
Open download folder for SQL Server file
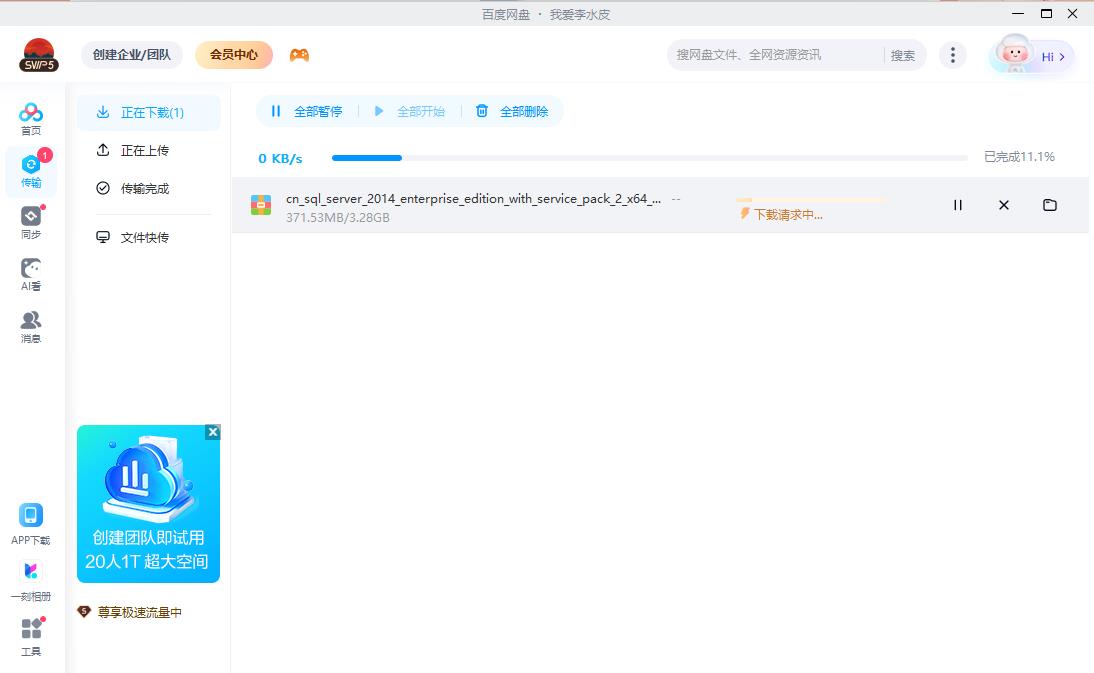point(1049,205)
